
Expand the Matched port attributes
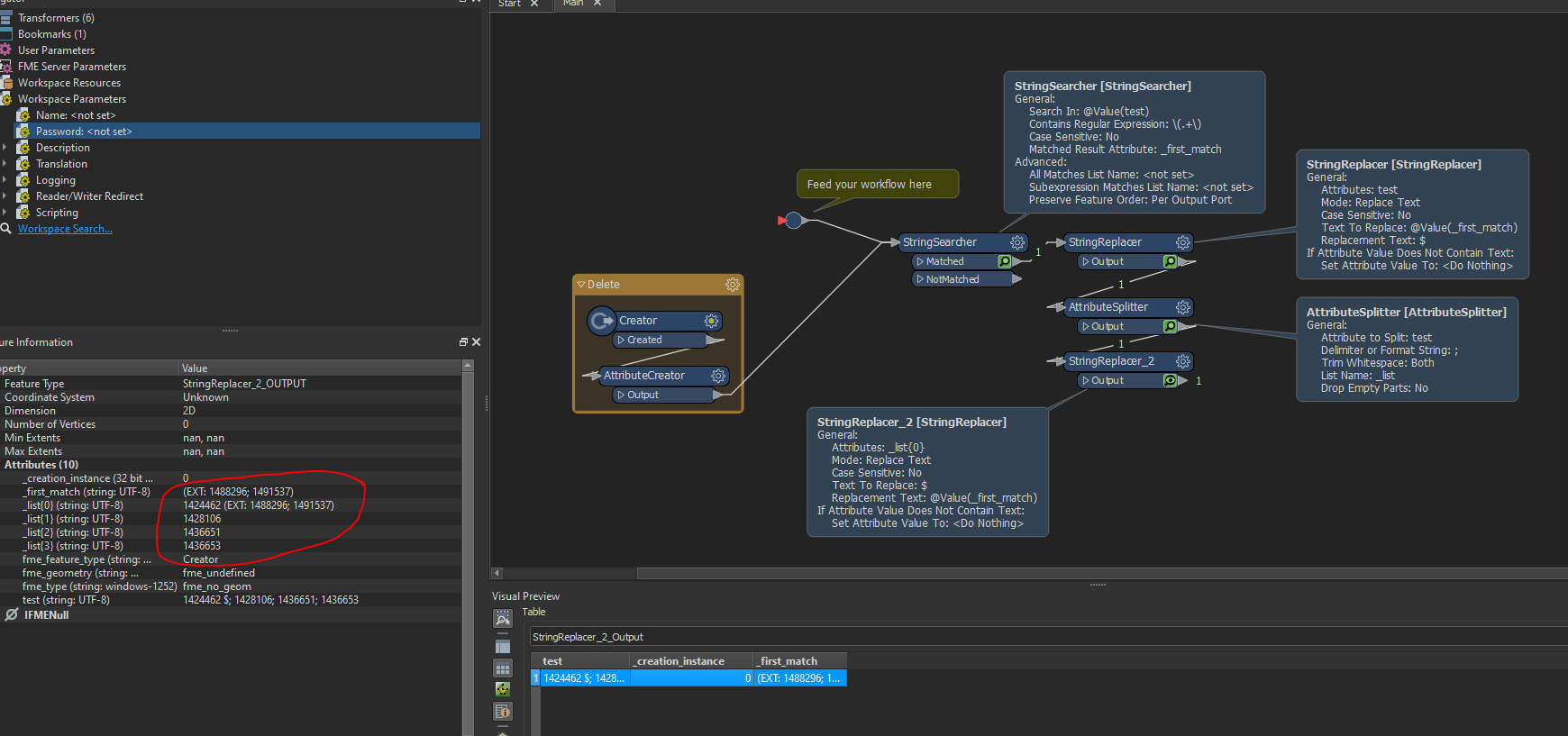pyautogui.click(x=920, y=261)
